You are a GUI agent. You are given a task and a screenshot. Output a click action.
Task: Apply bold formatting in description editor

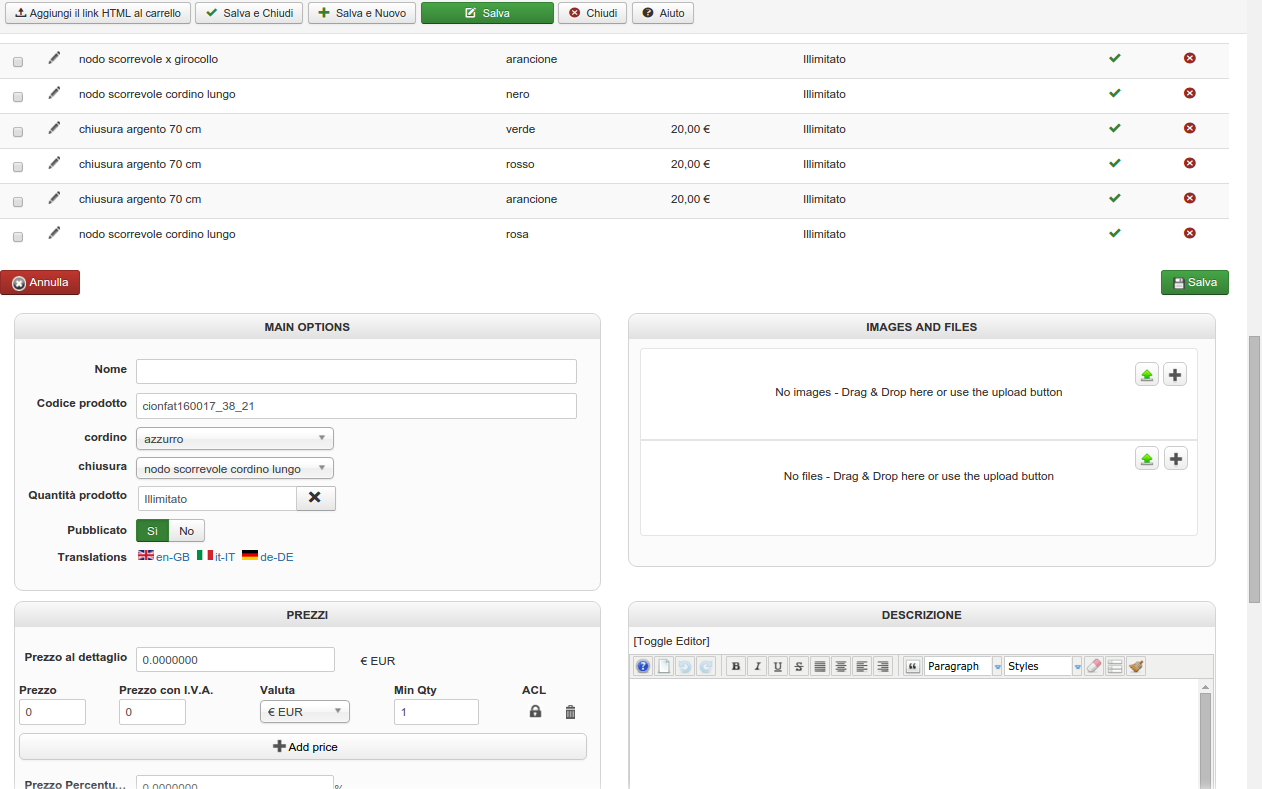coord(736,666)
